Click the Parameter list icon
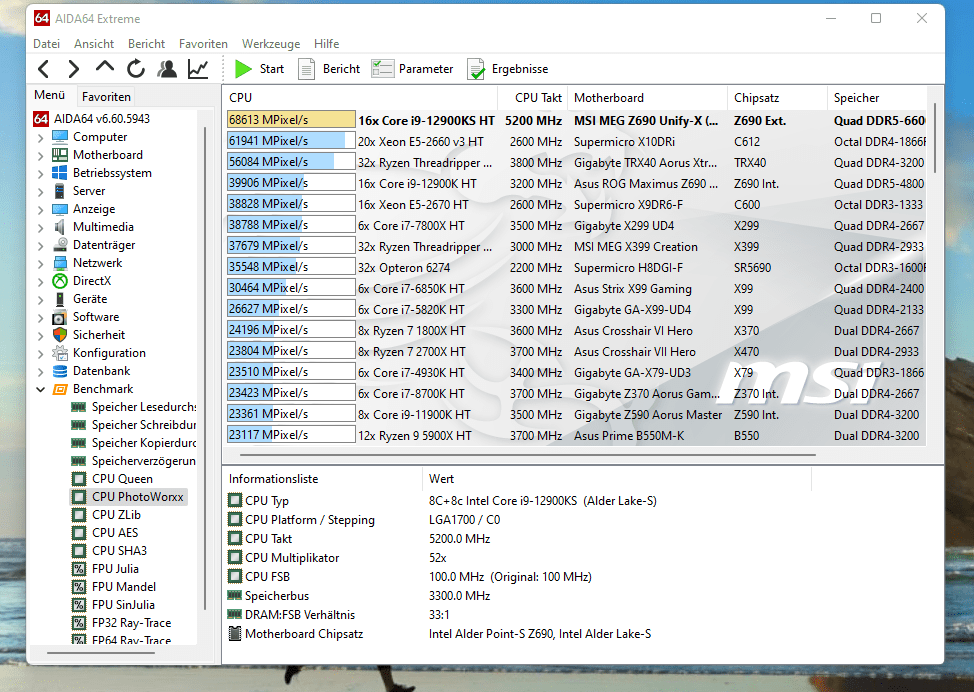Screen dimensions: 974x692 (382, 69)
